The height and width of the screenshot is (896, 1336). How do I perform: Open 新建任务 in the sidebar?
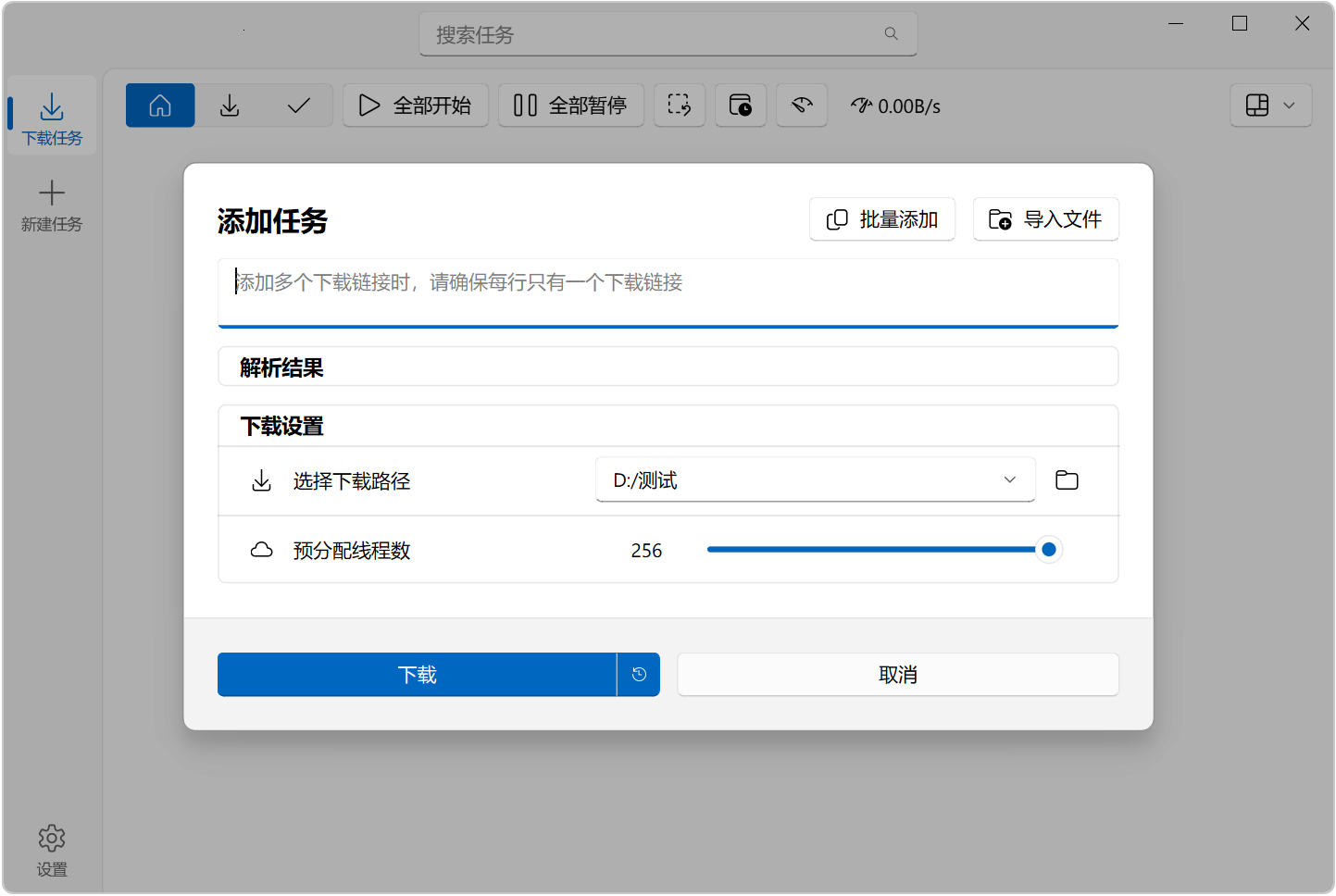click(x=52, y=205)
